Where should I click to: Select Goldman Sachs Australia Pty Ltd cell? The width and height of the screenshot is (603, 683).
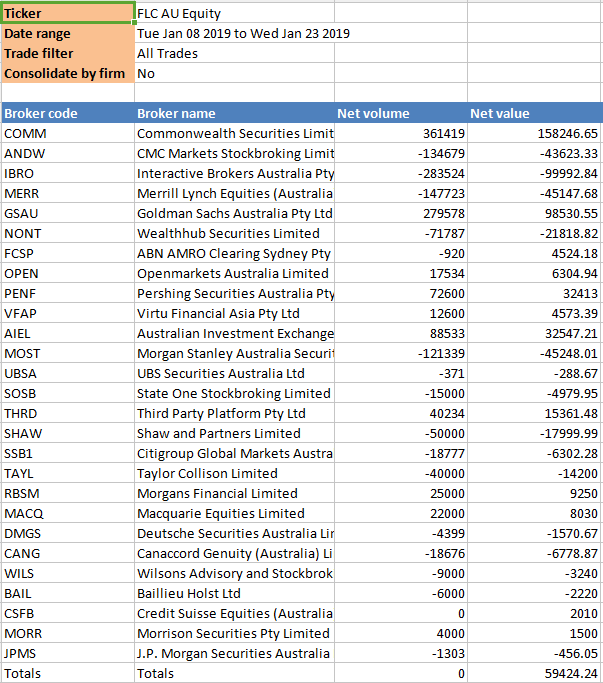point(234,213)
